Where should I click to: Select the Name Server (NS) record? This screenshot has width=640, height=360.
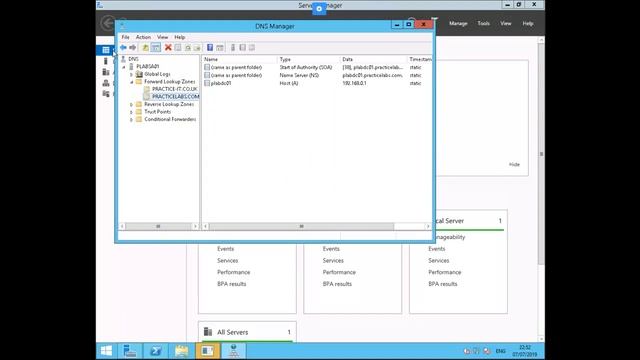pos(317,75)
